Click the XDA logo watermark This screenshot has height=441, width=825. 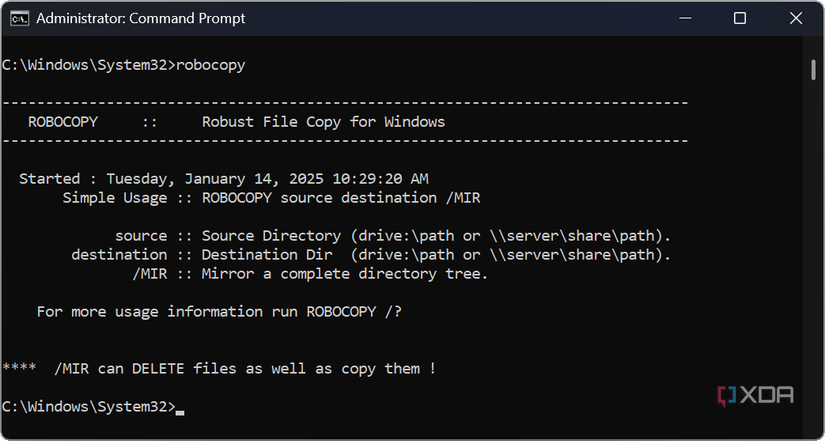click(756, 395)
